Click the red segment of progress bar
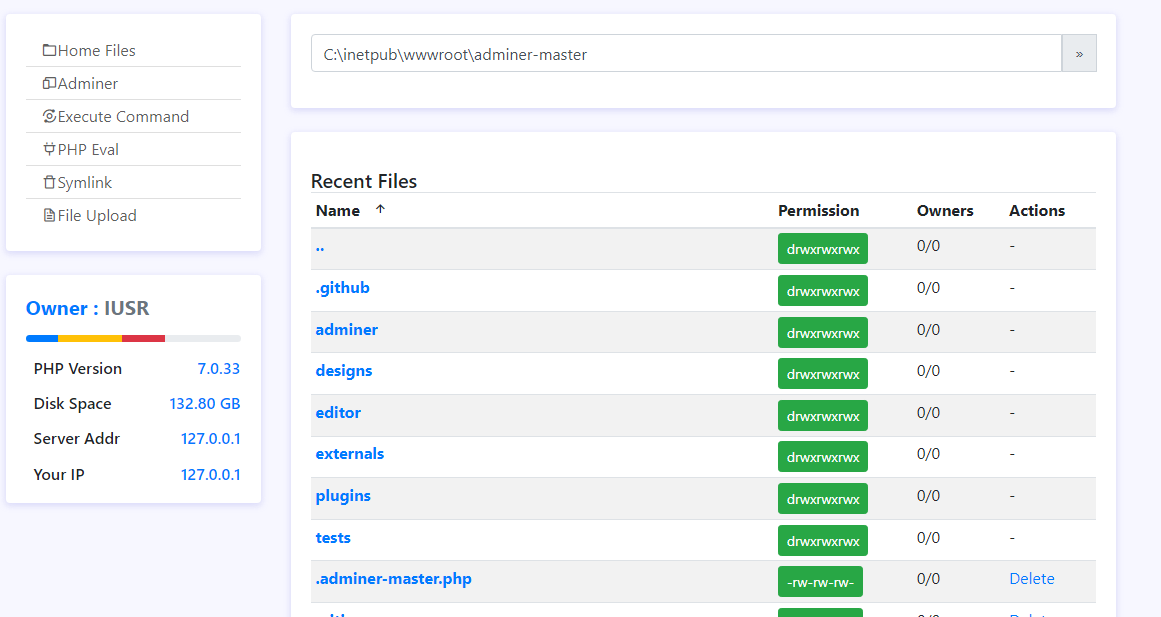The image size is (1161, 617). tap(144, 338)
